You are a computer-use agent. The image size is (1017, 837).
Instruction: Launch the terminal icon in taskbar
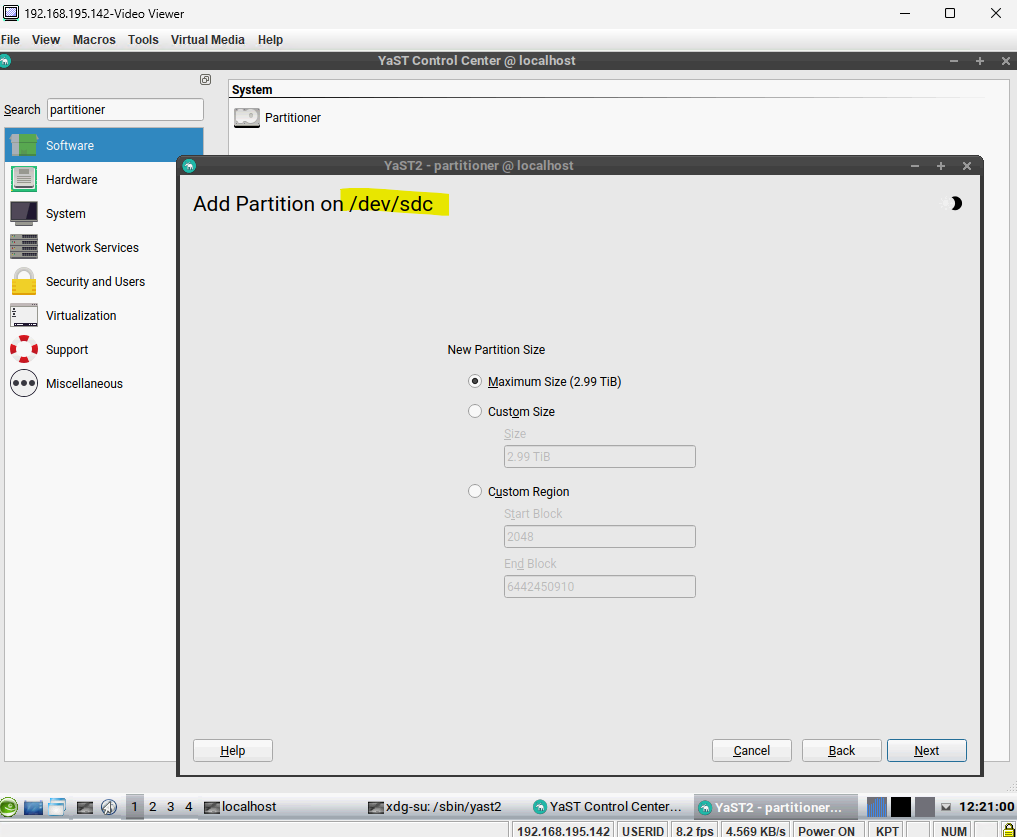pyautogui.click(x=85, y=807)
